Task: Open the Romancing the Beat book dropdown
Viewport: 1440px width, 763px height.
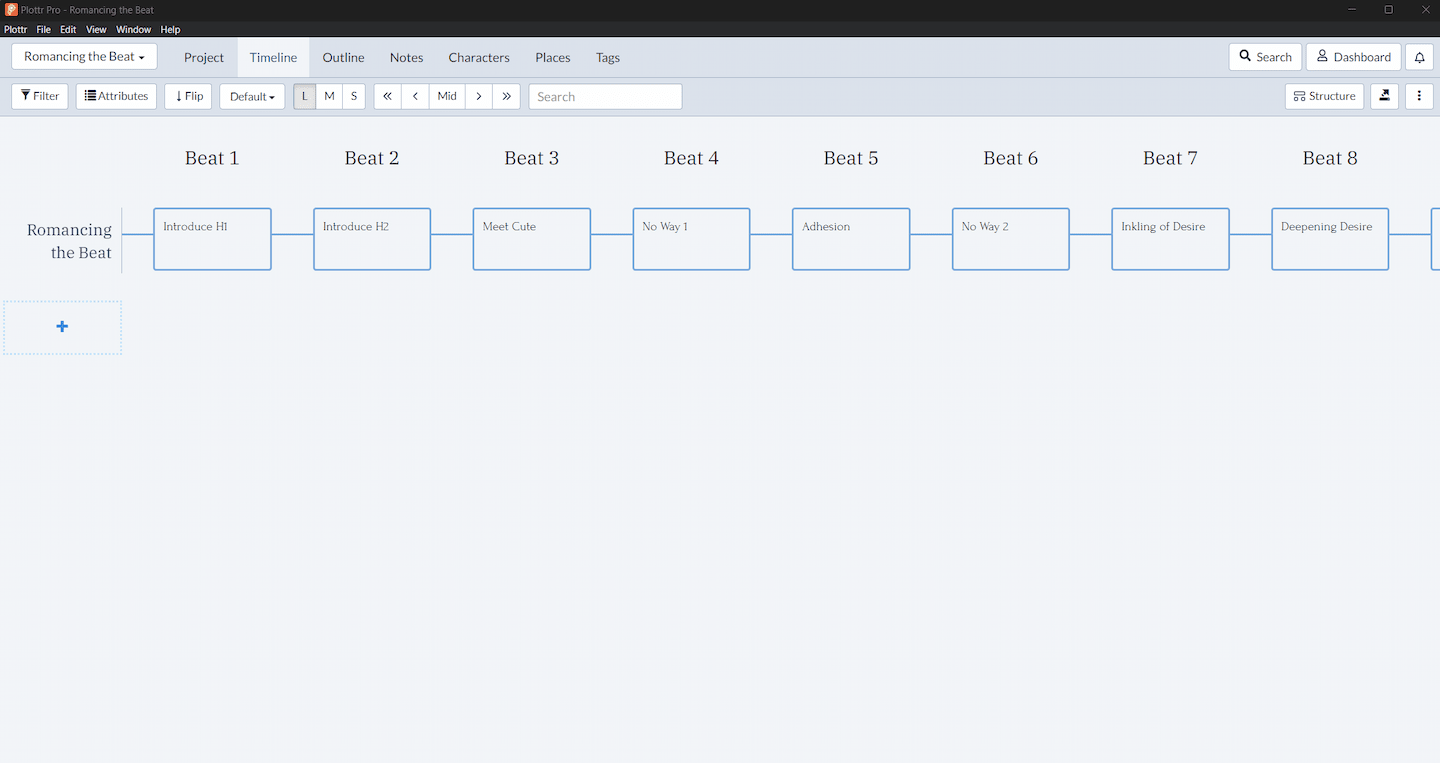Action: coord(84,56)
